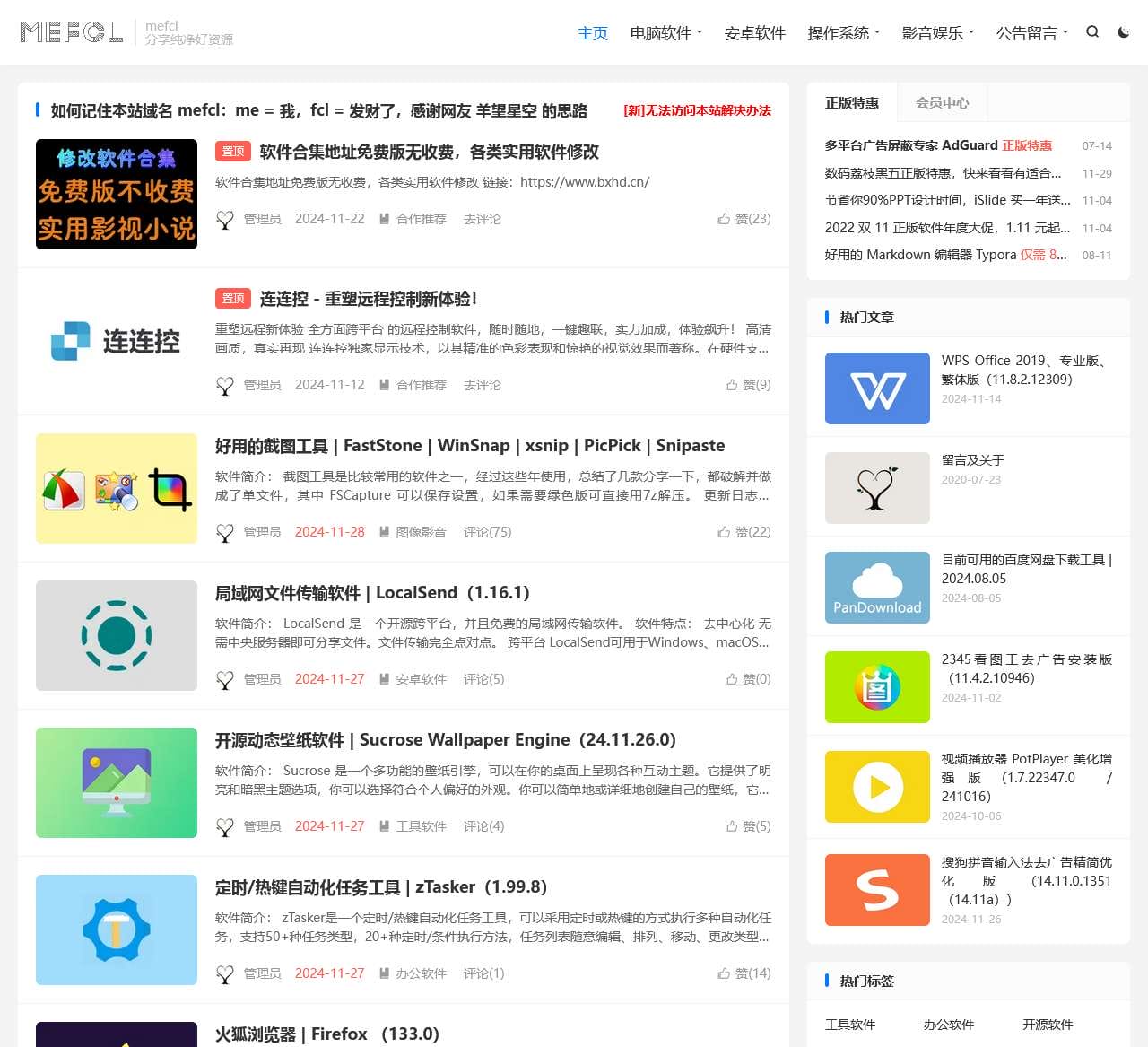The width and height of the screenshot is (1148, 1047).
Task: Open 数码荔枝黑五正版特惠 deal link
Action: (x=943, y=173)
